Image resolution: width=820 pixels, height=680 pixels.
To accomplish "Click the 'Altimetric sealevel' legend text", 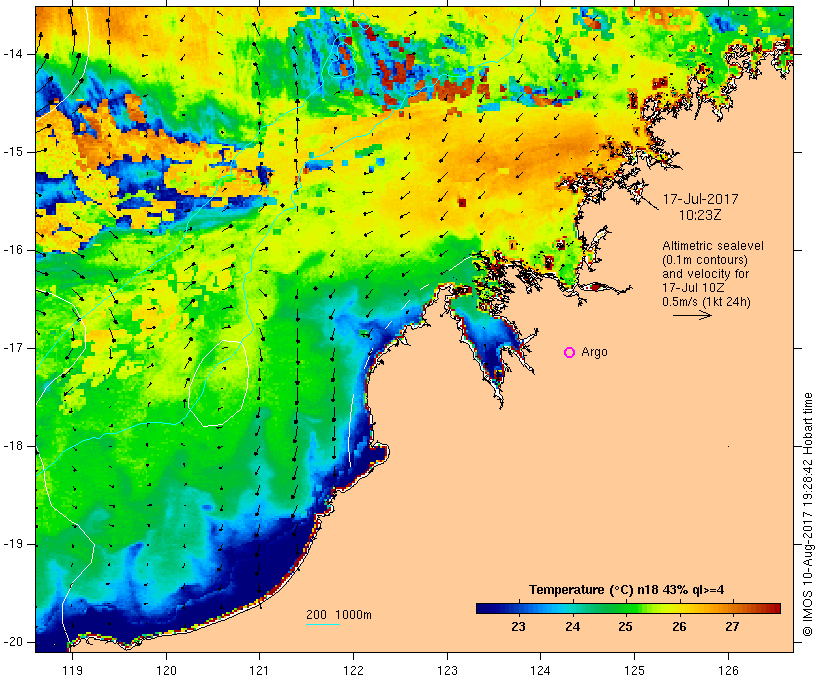I will 713,246.
